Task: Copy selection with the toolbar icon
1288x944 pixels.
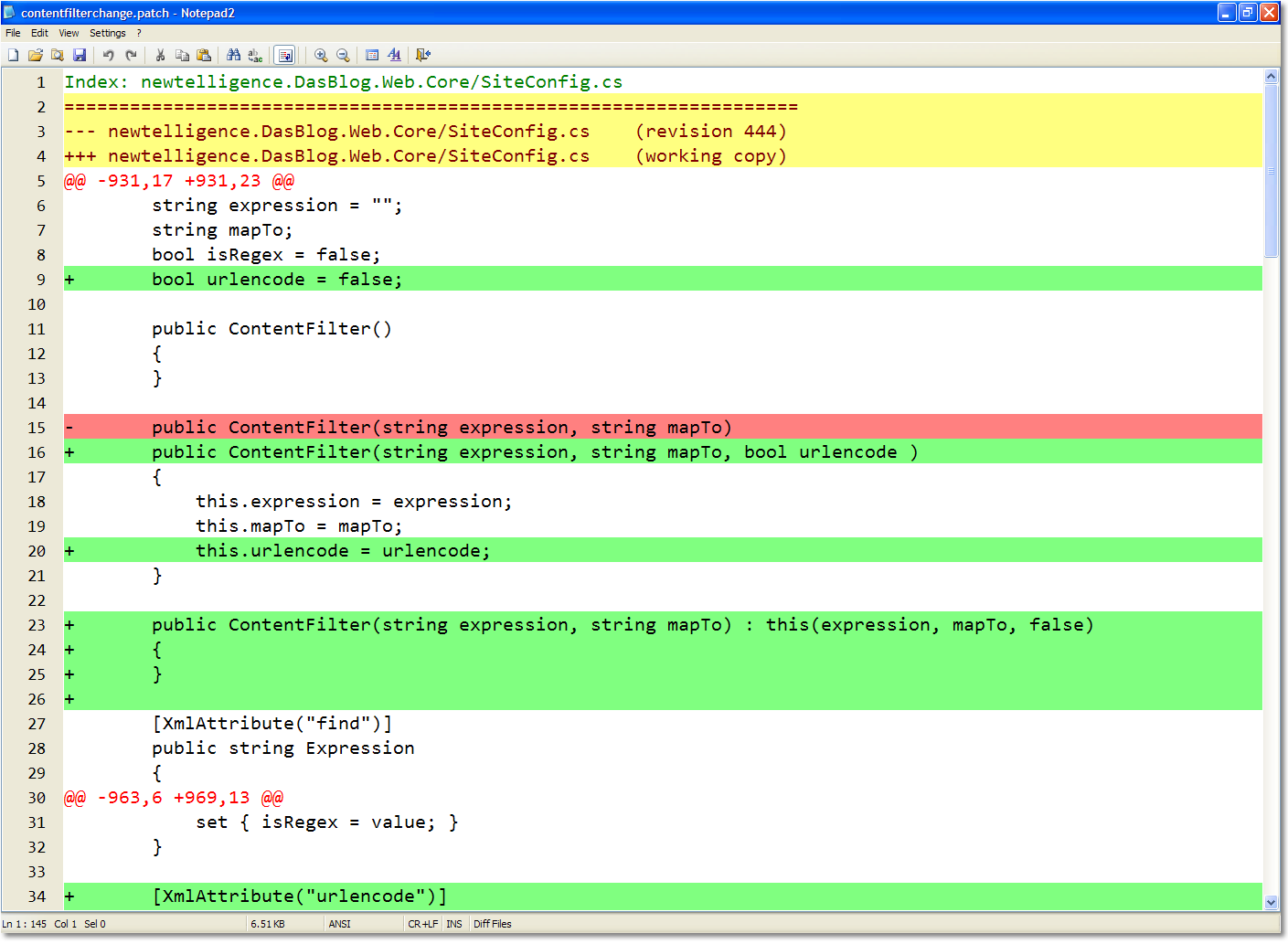Action: click(182, 55)
